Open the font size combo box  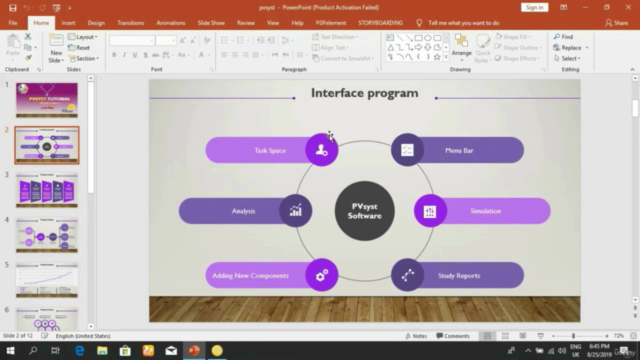[166, 40]
